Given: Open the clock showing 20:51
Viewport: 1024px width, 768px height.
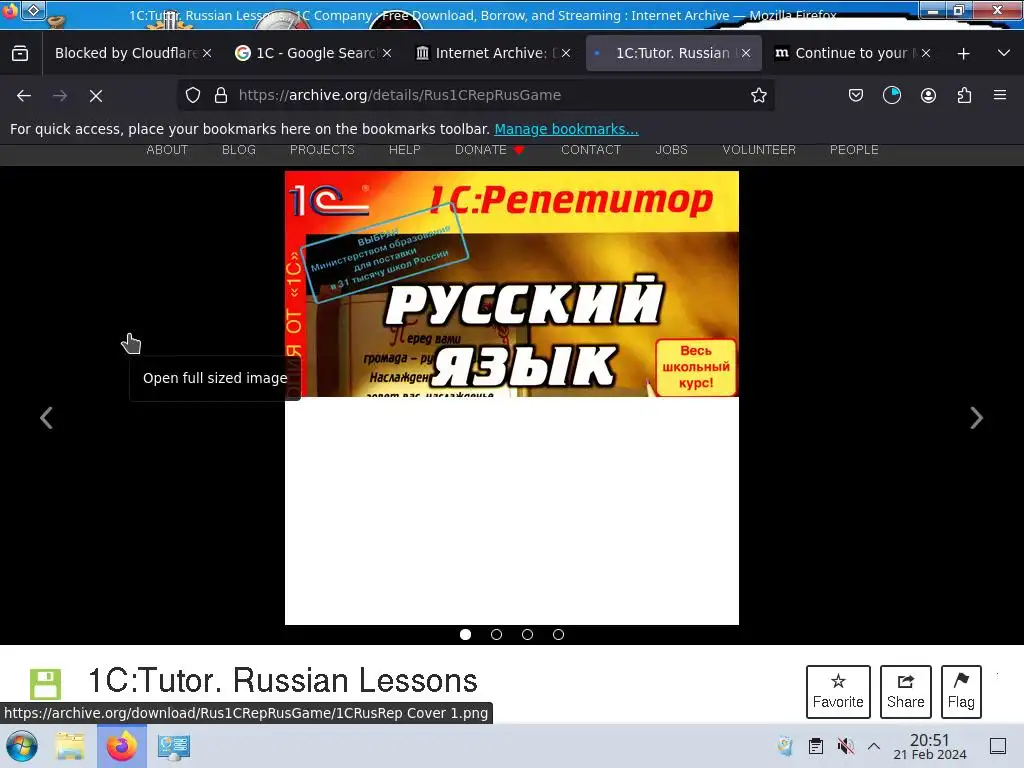Looking at the screenshot, I should tap(929, 746).
